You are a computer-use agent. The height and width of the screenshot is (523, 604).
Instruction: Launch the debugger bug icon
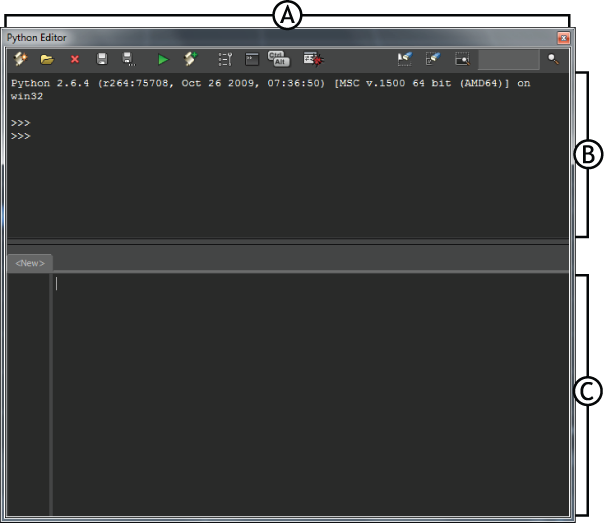314,59
